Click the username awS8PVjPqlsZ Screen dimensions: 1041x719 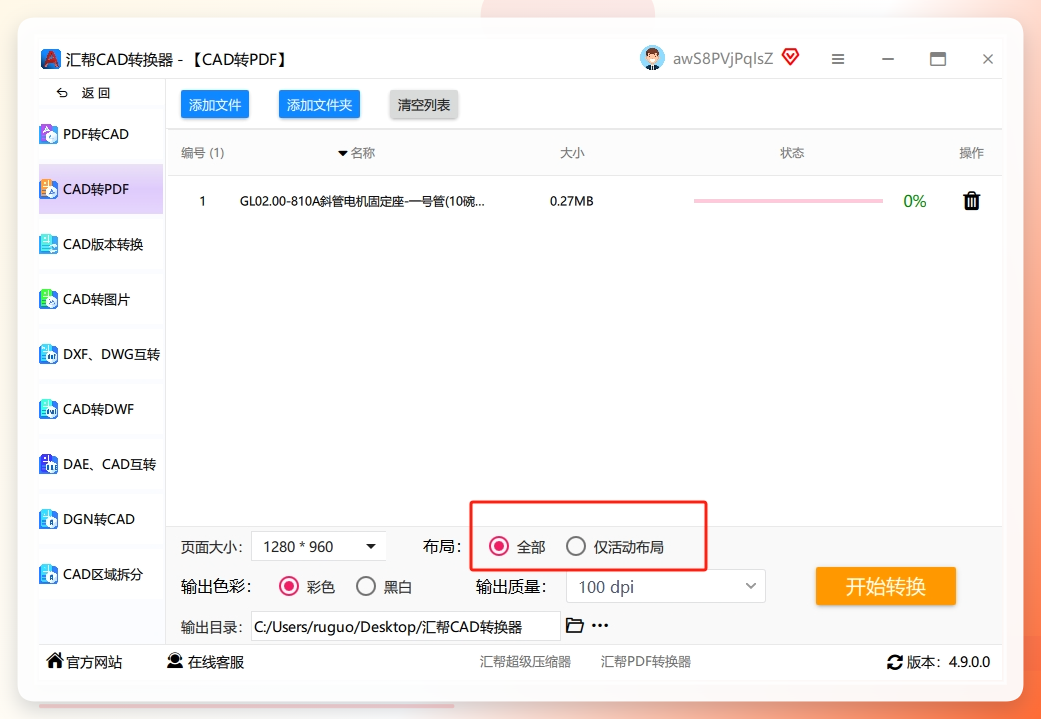pyautogui.click(x=723, y=58)
